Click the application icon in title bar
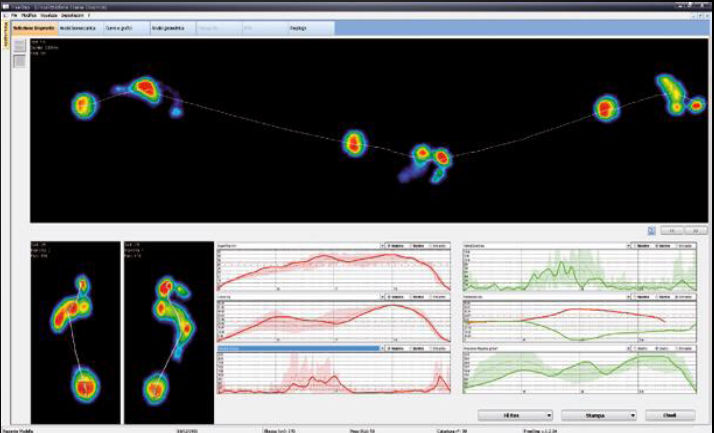Image resolution: width=714 pixels, height=433 pixels. tap(6, 7)
